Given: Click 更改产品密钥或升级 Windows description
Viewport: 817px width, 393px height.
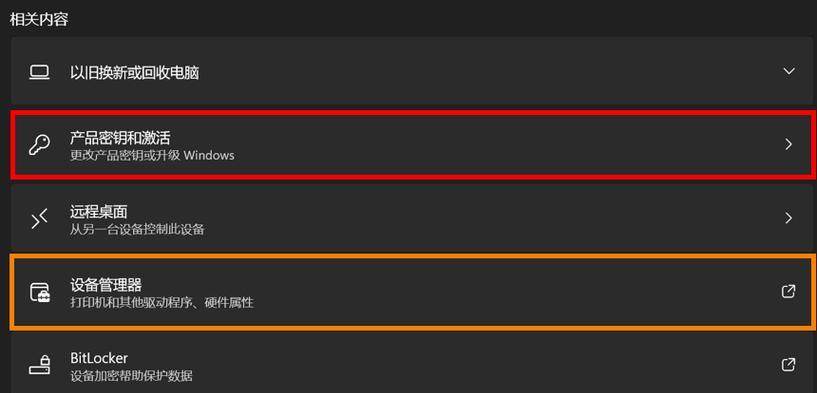Looking at the screenshot, I should (152, 155).
